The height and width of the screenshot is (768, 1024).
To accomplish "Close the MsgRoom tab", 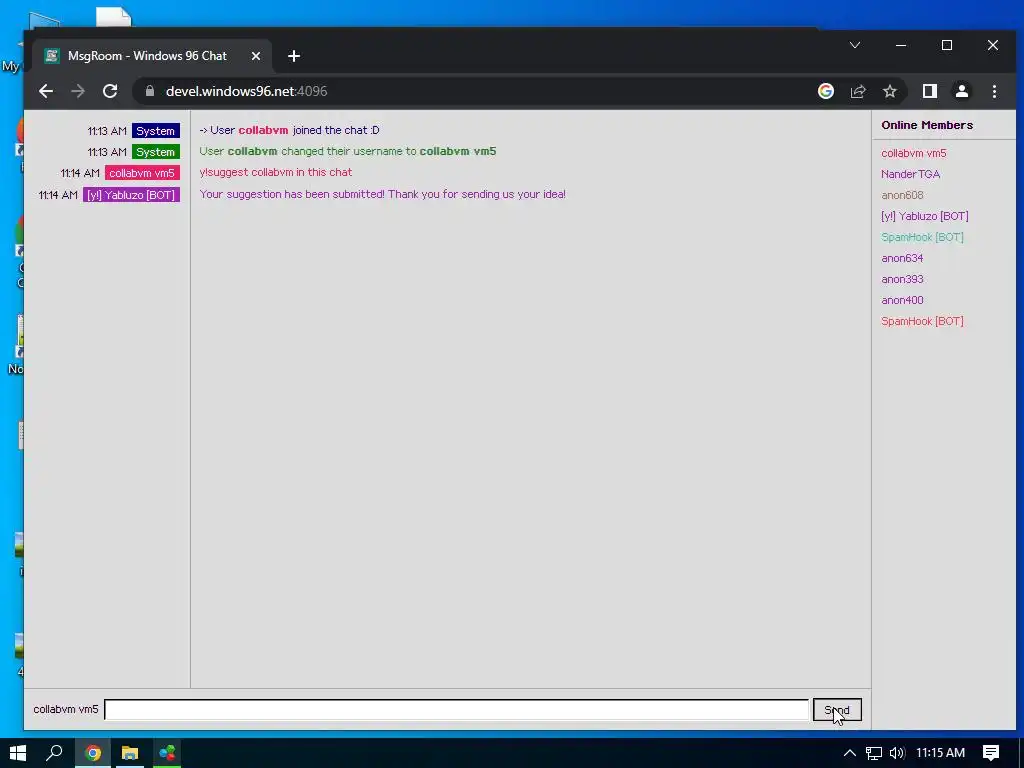I will click(x=256, y=56).
